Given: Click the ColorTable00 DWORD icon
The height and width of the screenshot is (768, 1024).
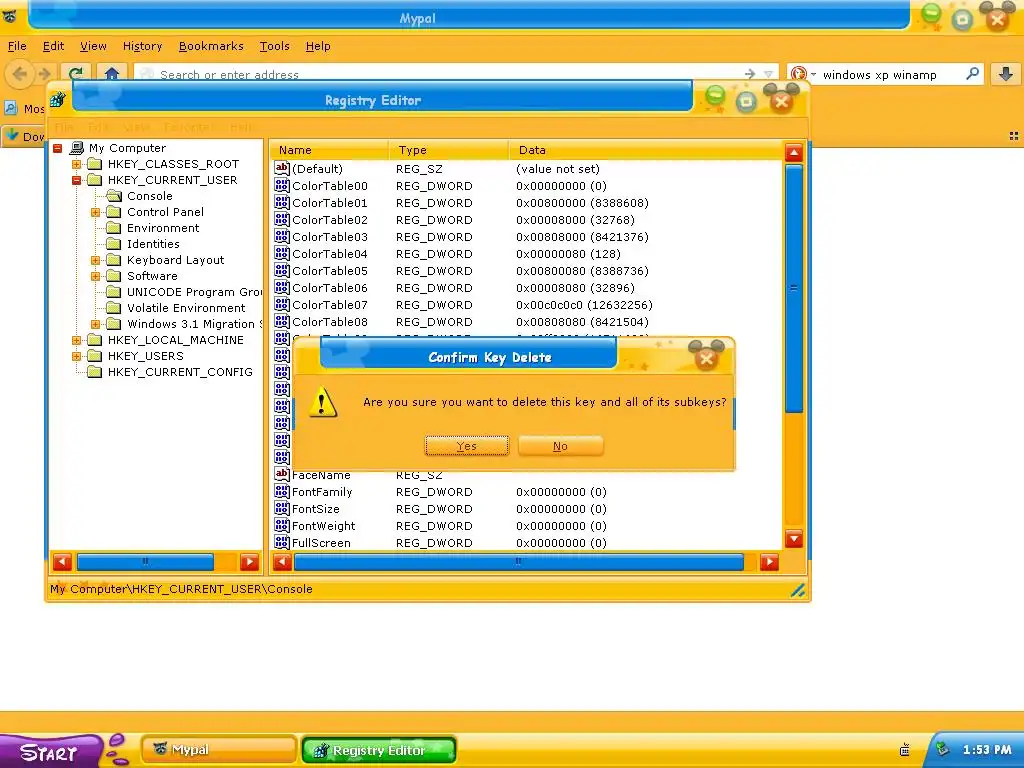Looking at the screenshot, I should click(x=281, y=185).
